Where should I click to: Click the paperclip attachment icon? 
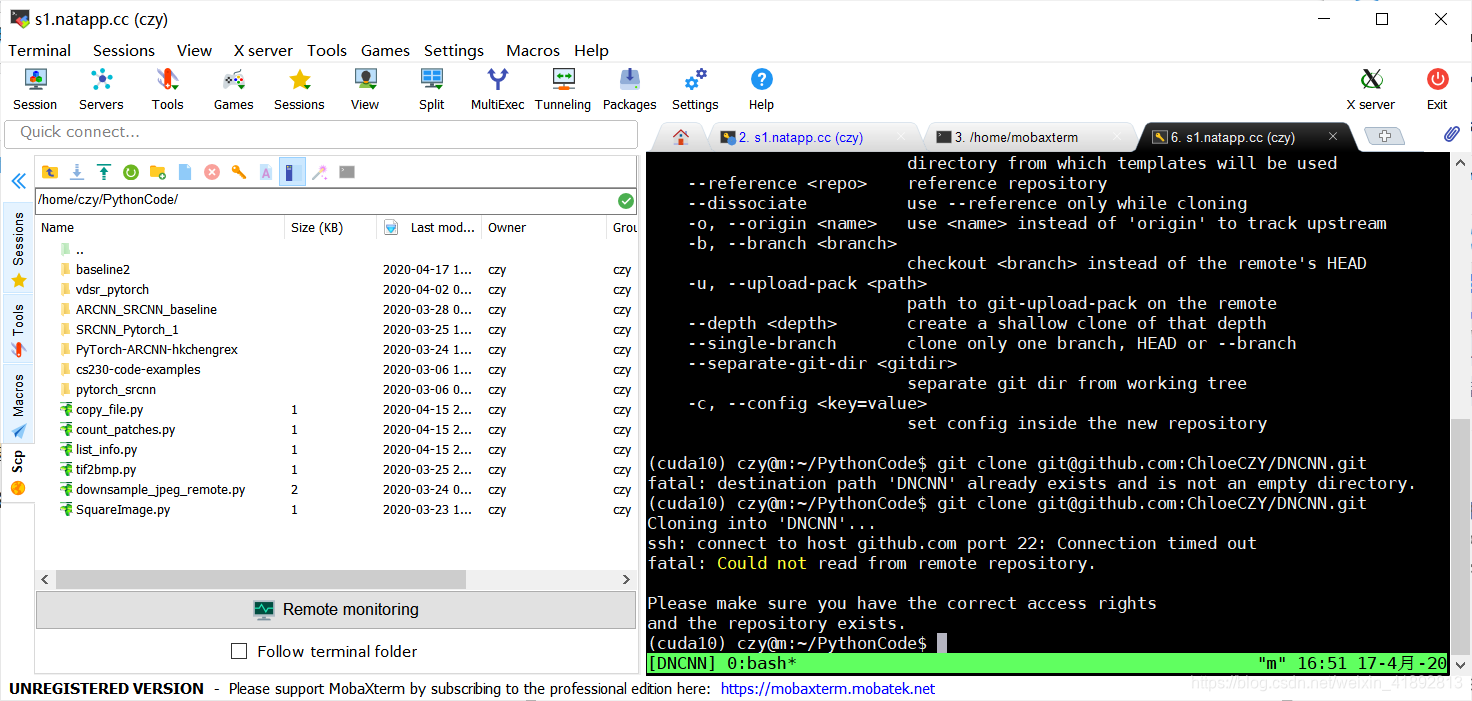click(x=1451, y=134)
